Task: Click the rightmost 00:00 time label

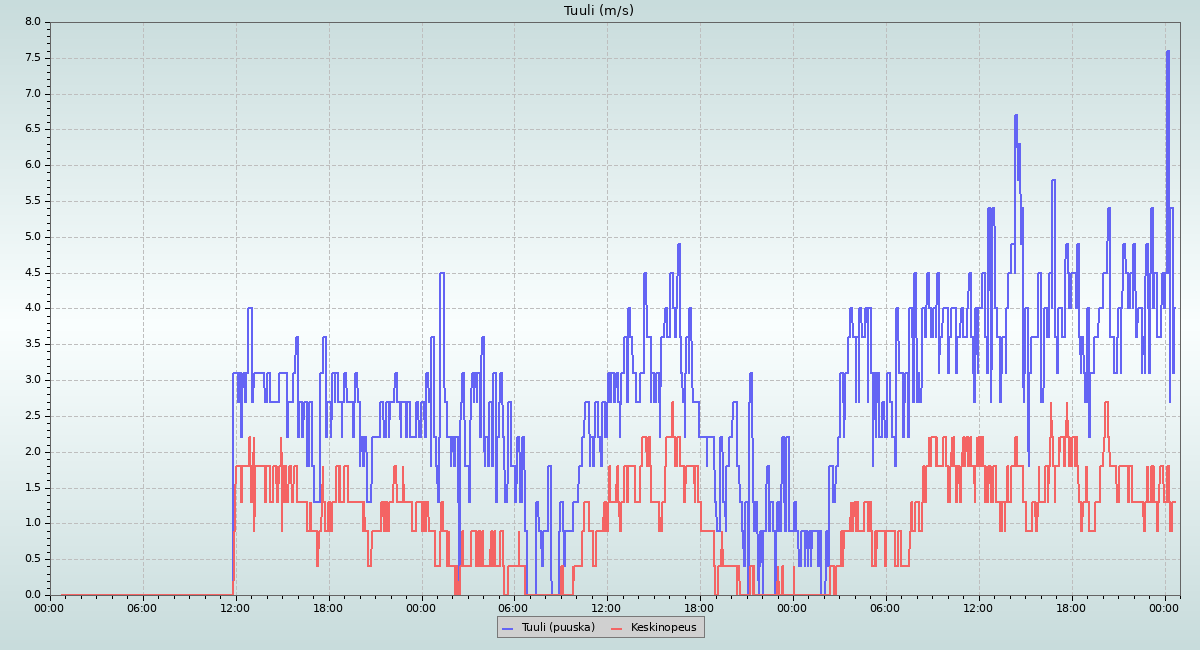Action: (1164, 607)
